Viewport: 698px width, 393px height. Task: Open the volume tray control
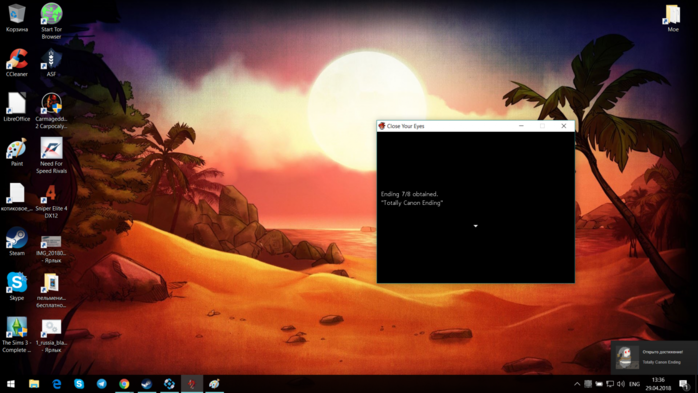pos(621,384)
